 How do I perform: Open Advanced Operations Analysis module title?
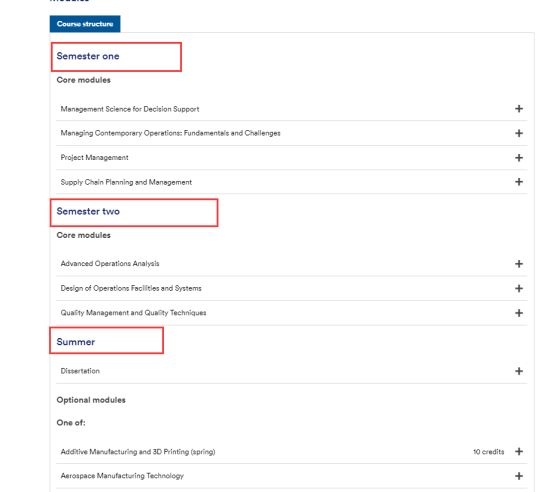coord(110,263)
